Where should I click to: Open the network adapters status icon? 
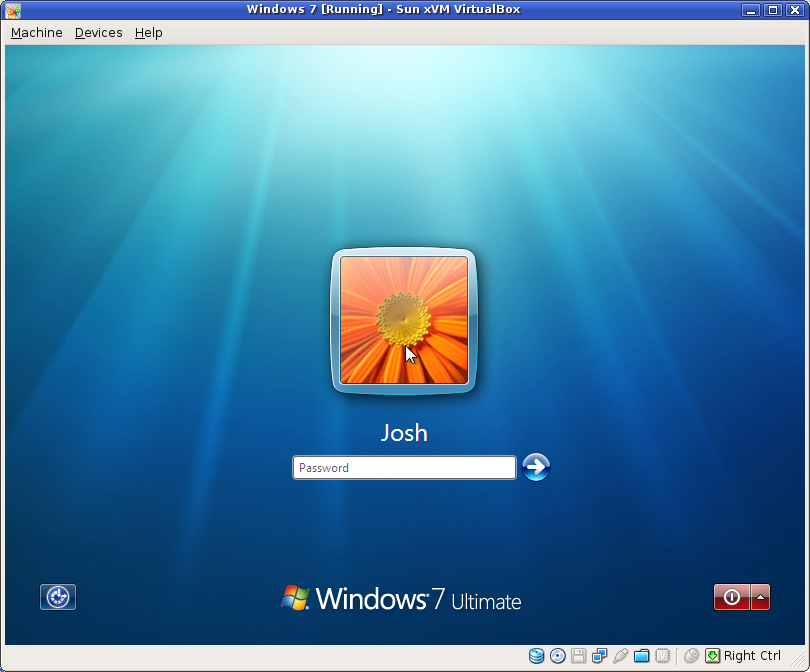pos(600,656)
